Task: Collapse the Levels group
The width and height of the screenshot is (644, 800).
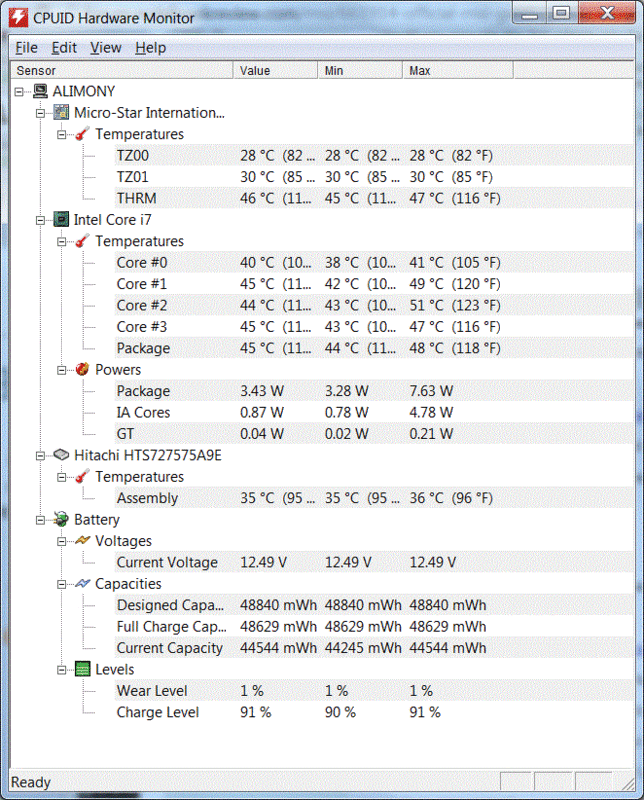Action: pos(62,670)
